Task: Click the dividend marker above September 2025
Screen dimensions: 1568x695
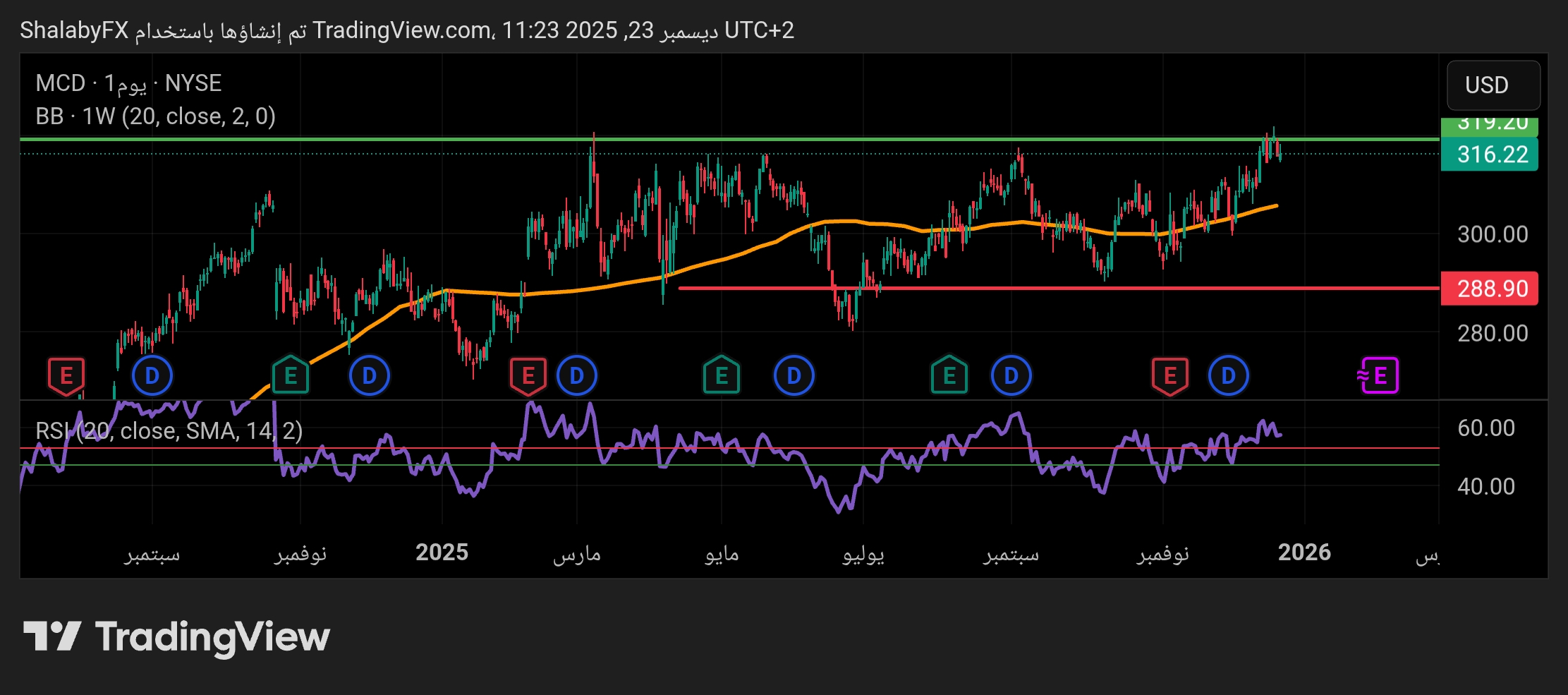Action: (1011, 375)
